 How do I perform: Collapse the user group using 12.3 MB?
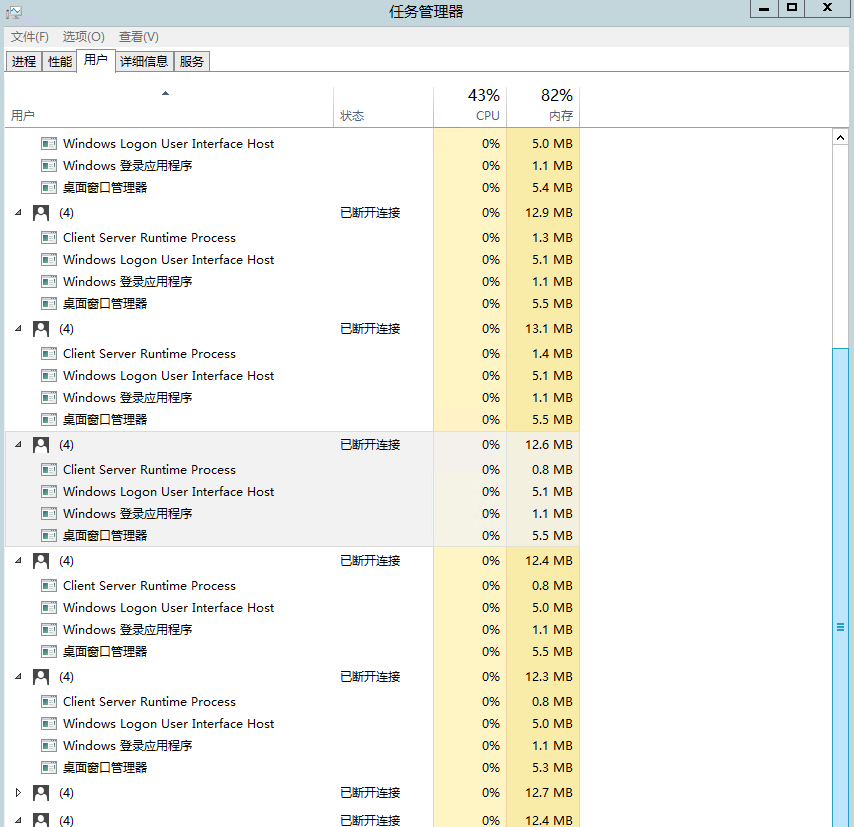tap(18, 677)
